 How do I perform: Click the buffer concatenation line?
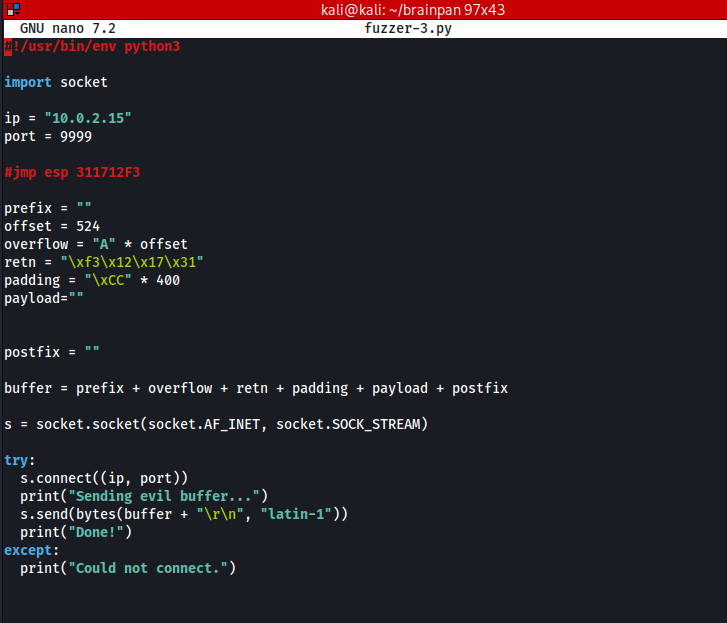[256, 388]
